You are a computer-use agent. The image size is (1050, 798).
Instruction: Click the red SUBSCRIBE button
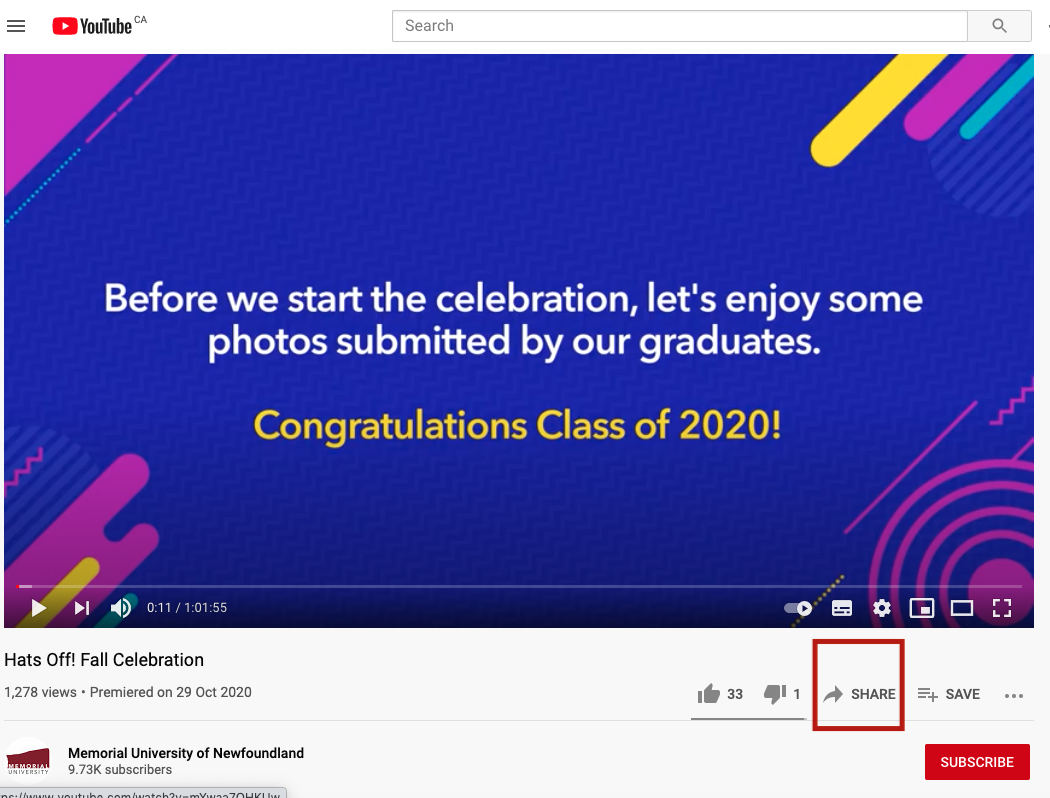[977, 762]
